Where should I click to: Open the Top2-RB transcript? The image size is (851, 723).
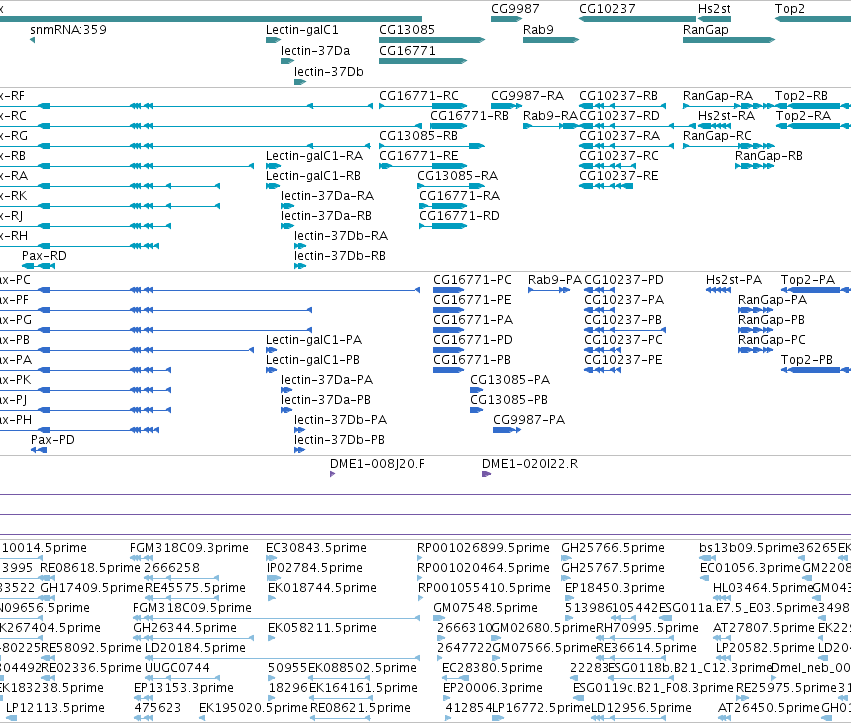click(813, 106)
